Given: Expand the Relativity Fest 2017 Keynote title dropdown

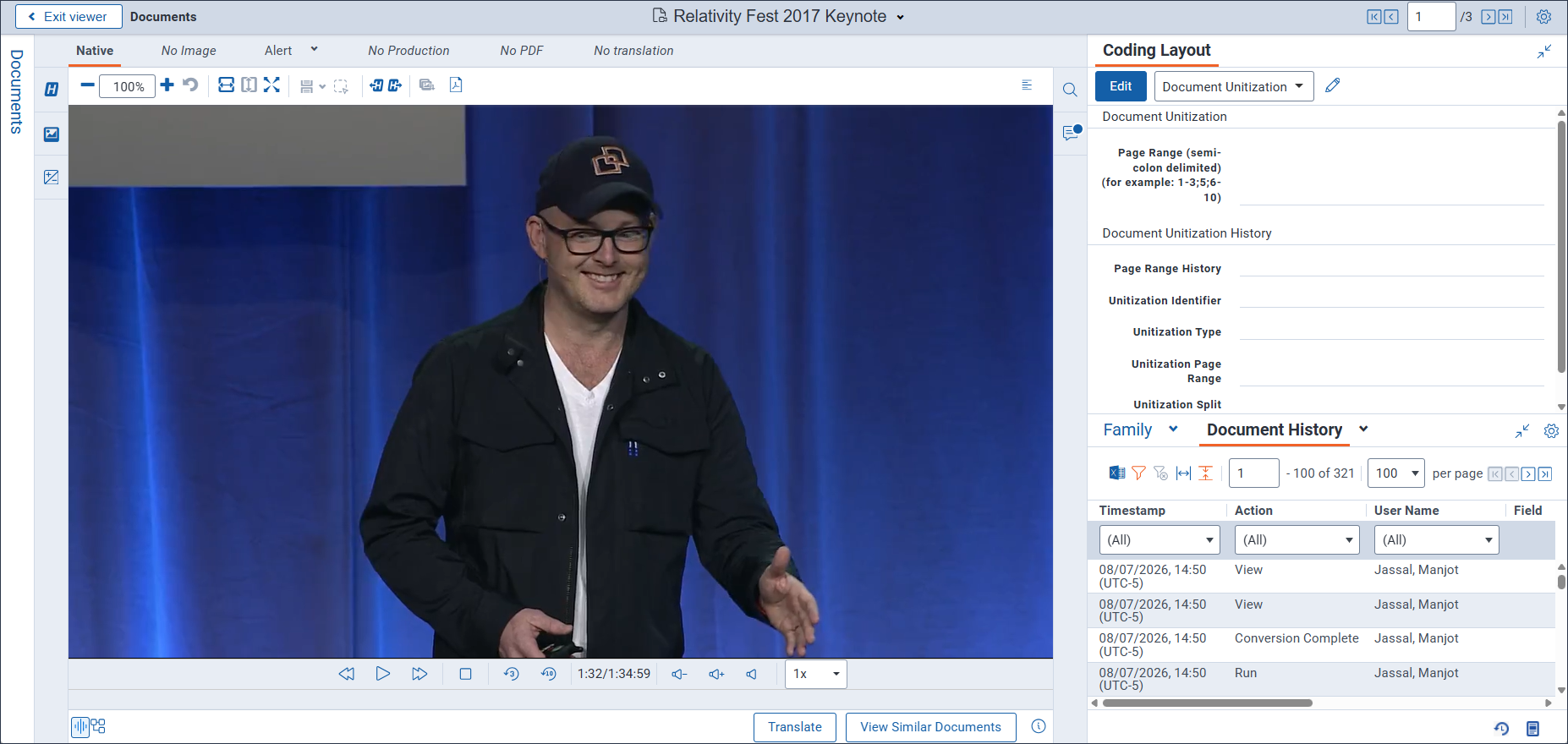Looking at the screenshot, I should coord(901,17).
